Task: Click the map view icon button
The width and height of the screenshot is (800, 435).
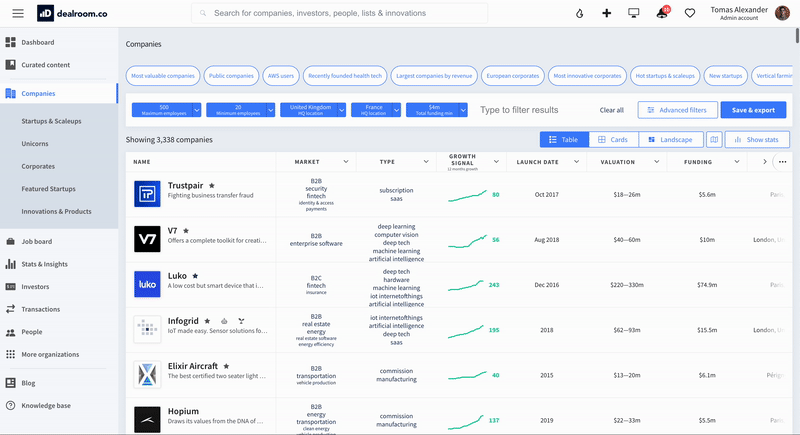Action: tap(714, 140)
